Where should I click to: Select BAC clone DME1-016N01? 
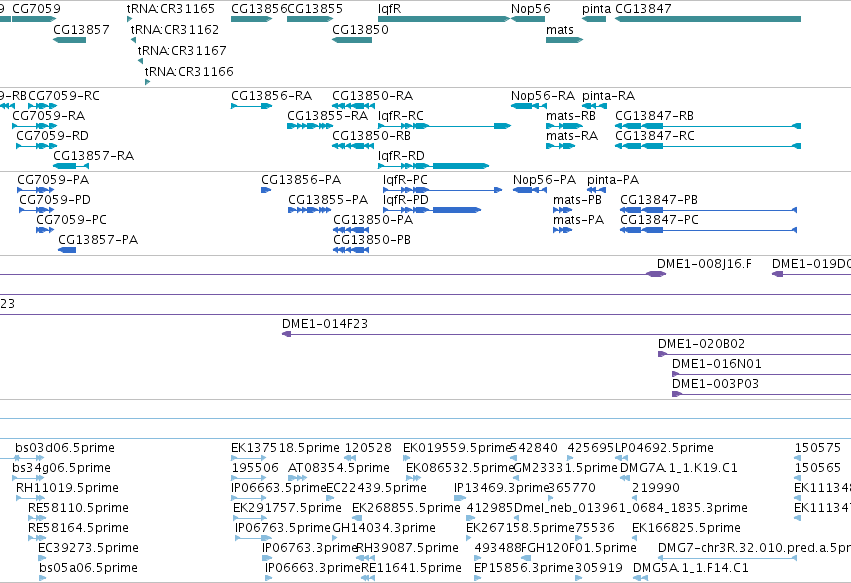click(x=716, y=364)
